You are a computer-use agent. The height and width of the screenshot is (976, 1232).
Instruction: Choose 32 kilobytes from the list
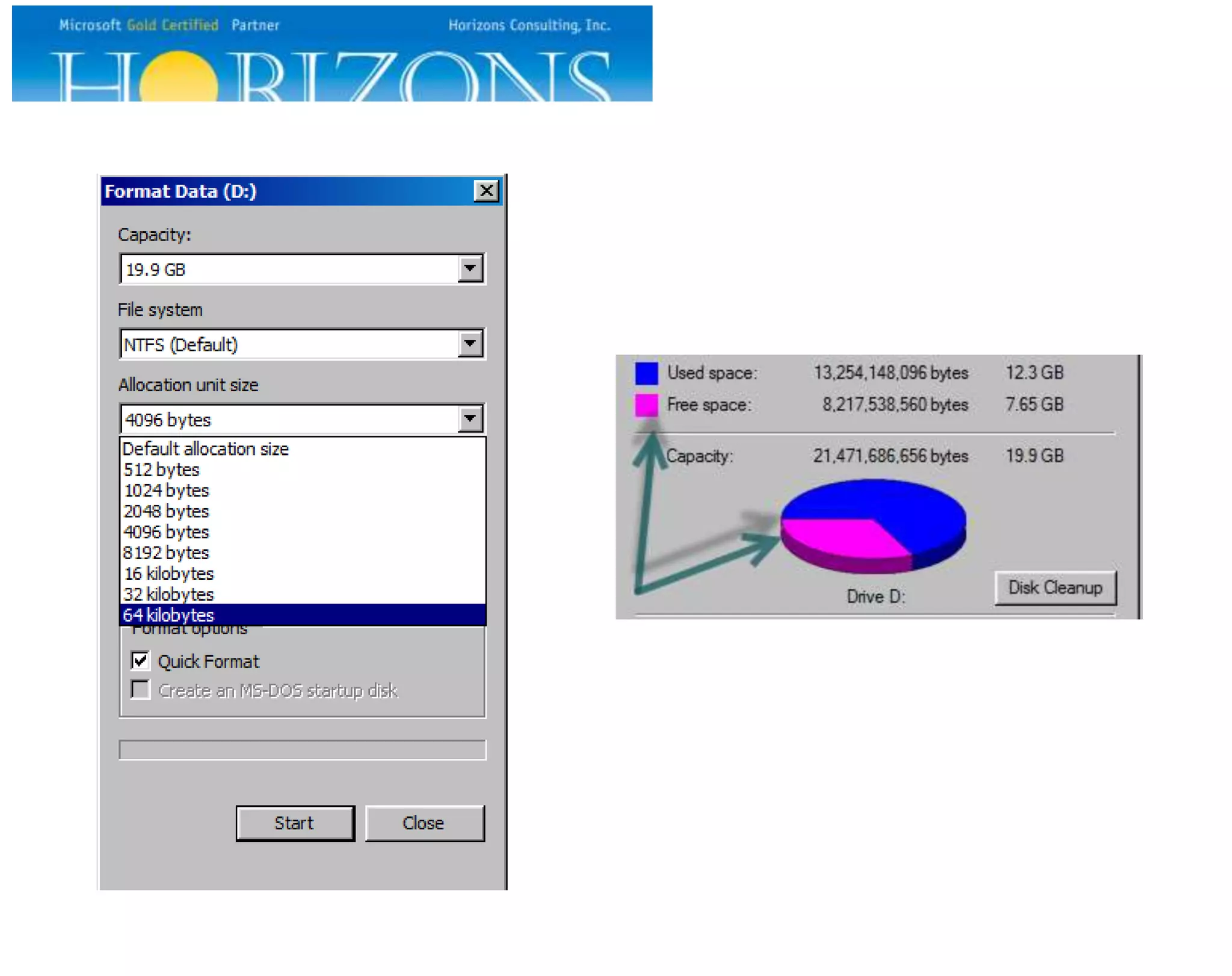point(169,595)
